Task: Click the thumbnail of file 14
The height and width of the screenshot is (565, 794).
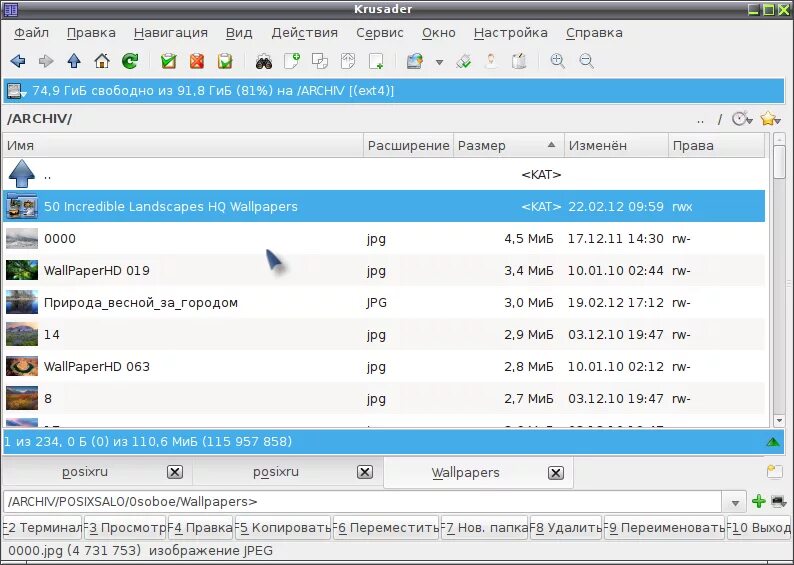Action: coord(22,335)
